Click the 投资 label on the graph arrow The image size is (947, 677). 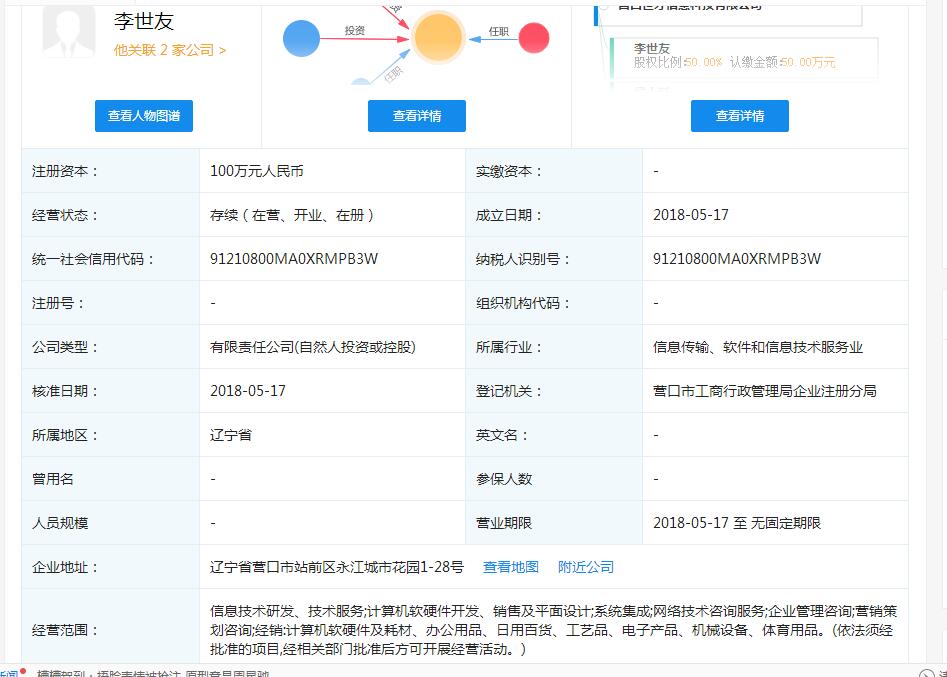click(x=355, y=31)
